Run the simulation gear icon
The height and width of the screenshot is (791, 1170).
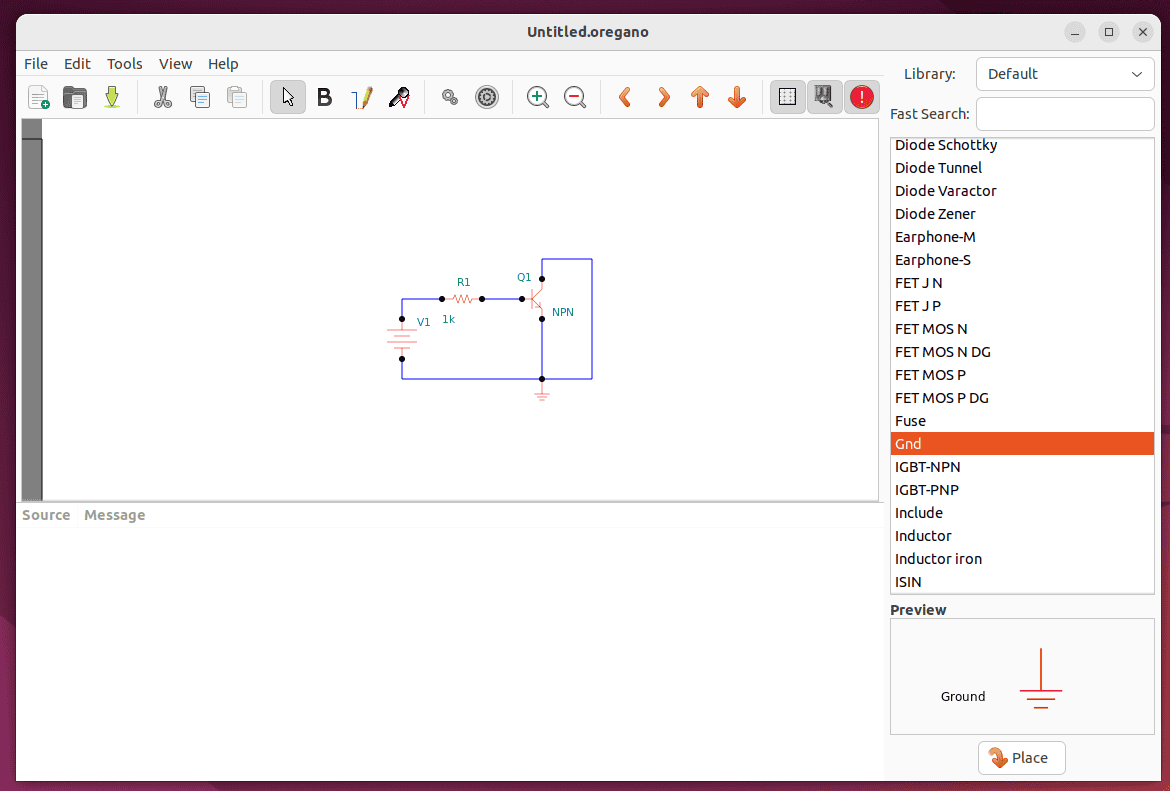point(487,97)
